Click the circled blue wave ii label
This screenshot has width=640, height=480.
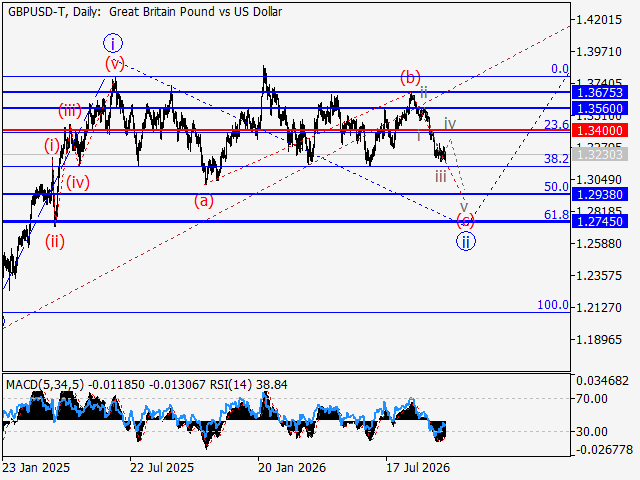pyautogui.click(x=466, y=241)
